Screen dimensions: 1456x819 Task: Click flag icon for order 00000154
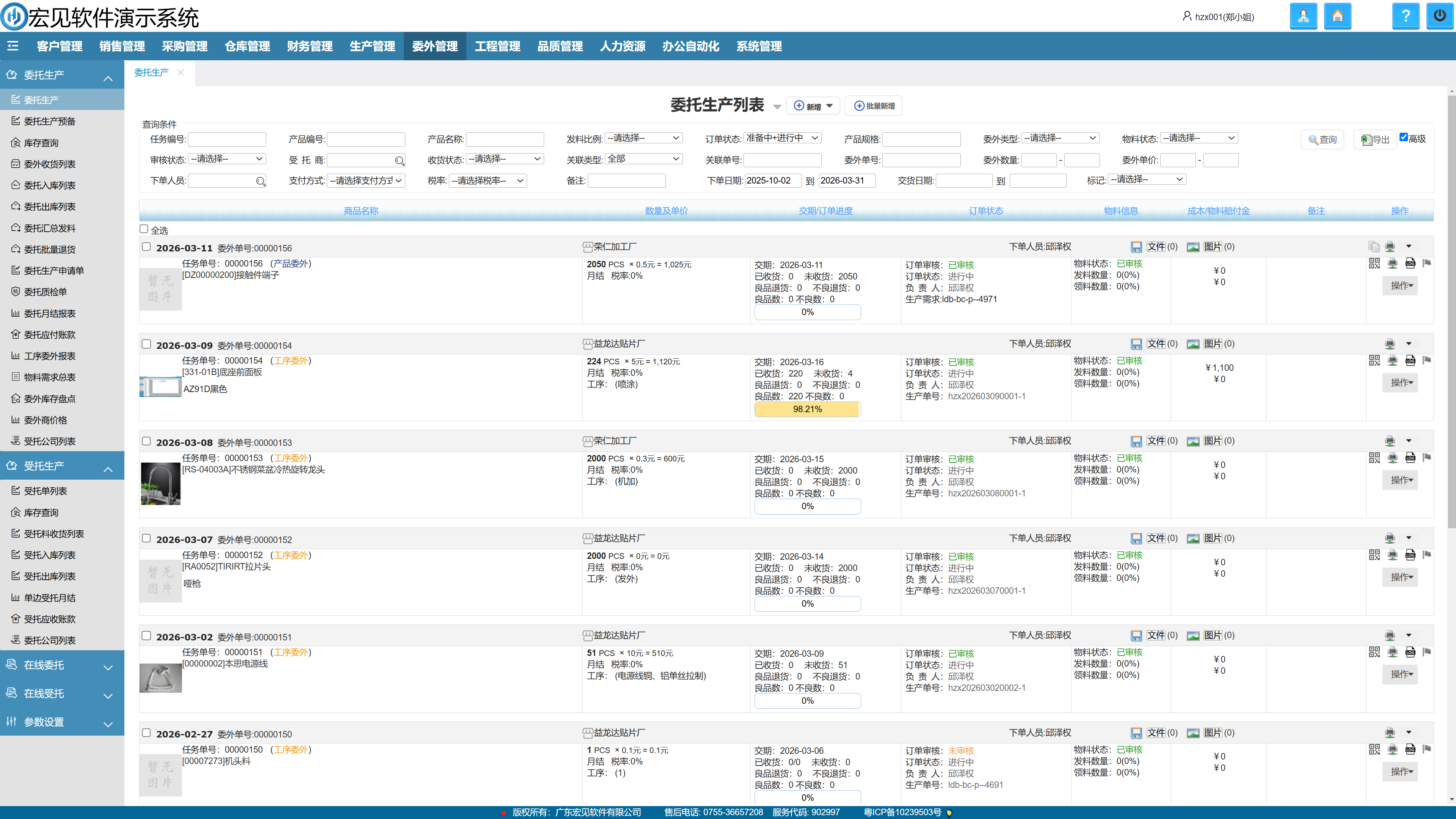coord(1426,361)
